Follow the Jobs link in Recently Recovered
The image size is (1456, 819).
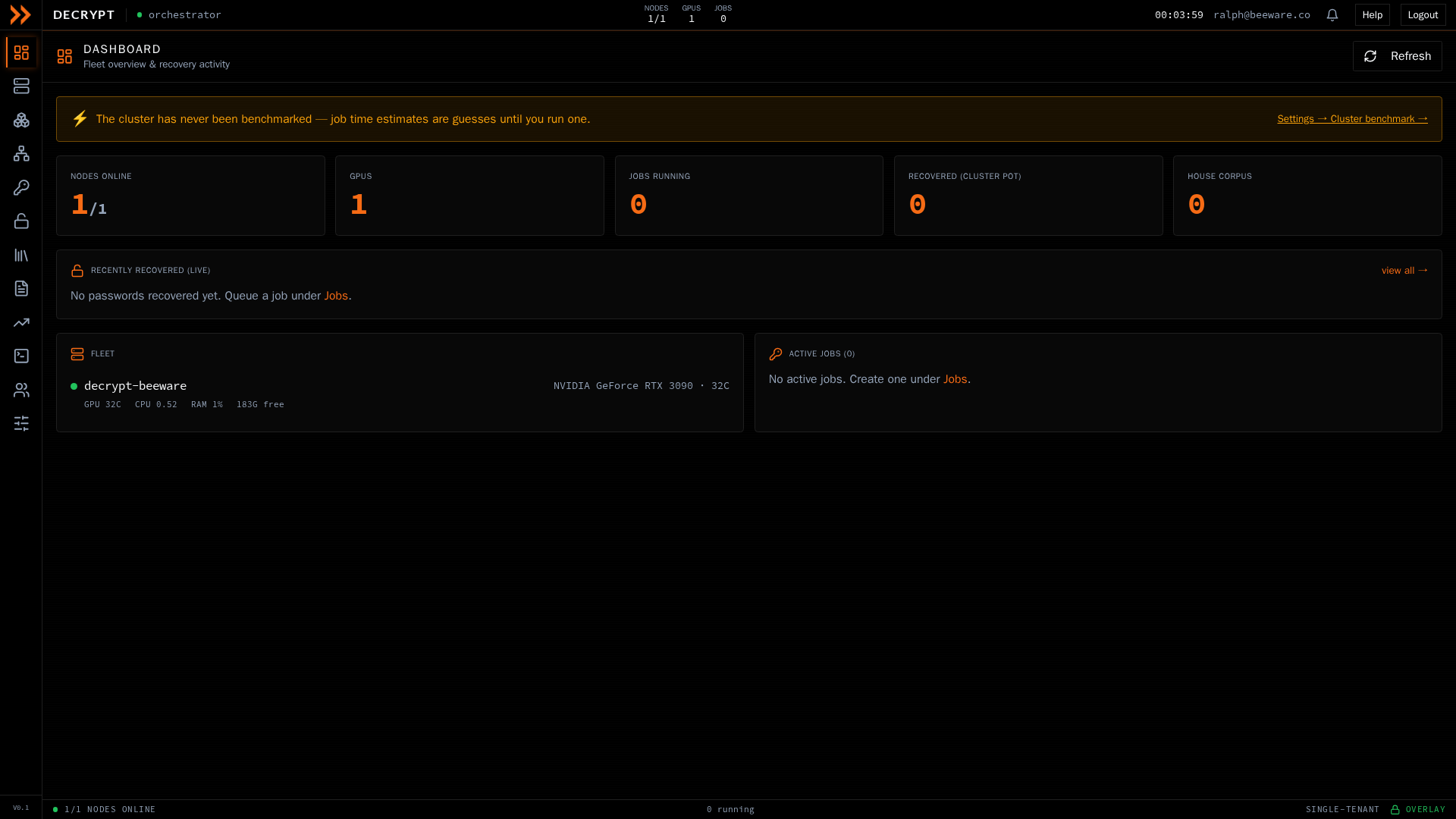(x=336, y=296)
